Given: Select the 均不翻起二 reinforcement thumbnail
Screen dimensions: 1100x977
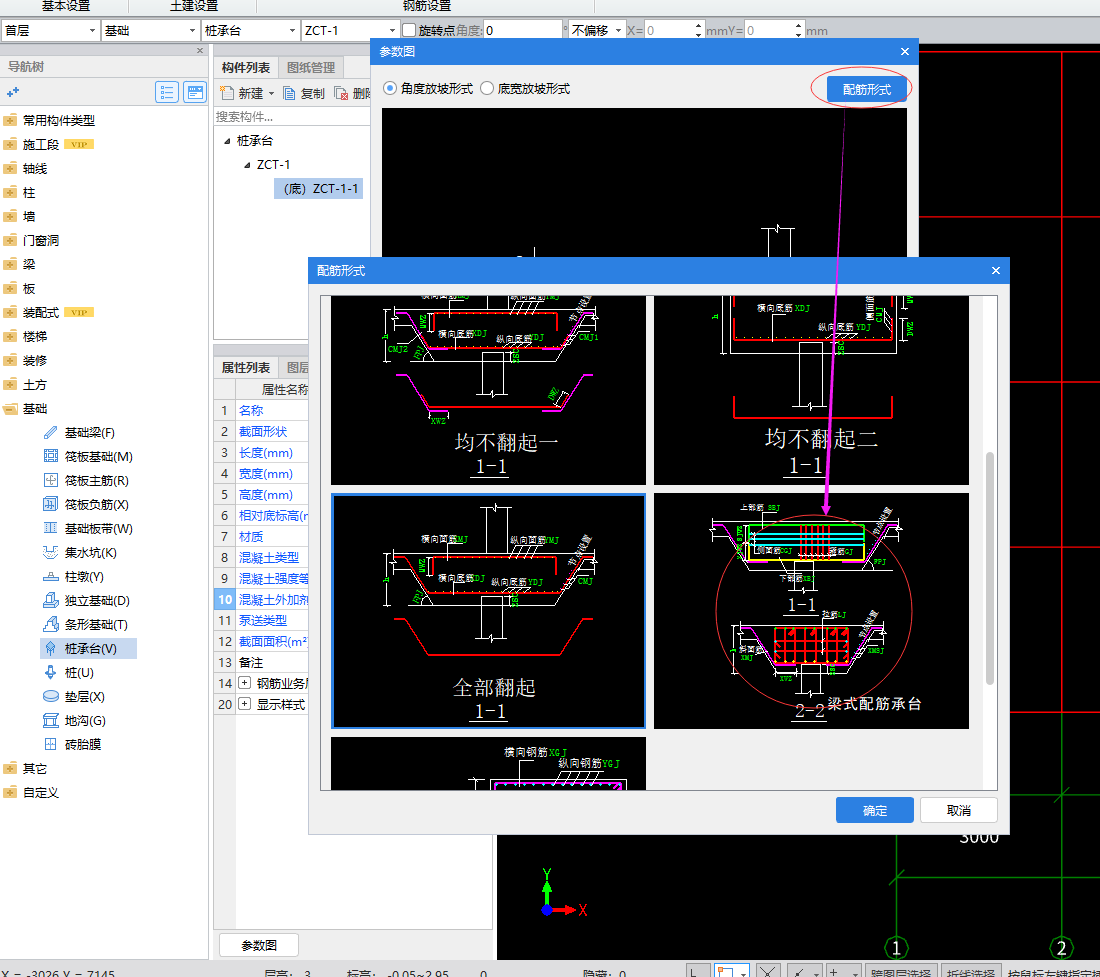Looking at the screenshot, I should click(x=811, y=390).
